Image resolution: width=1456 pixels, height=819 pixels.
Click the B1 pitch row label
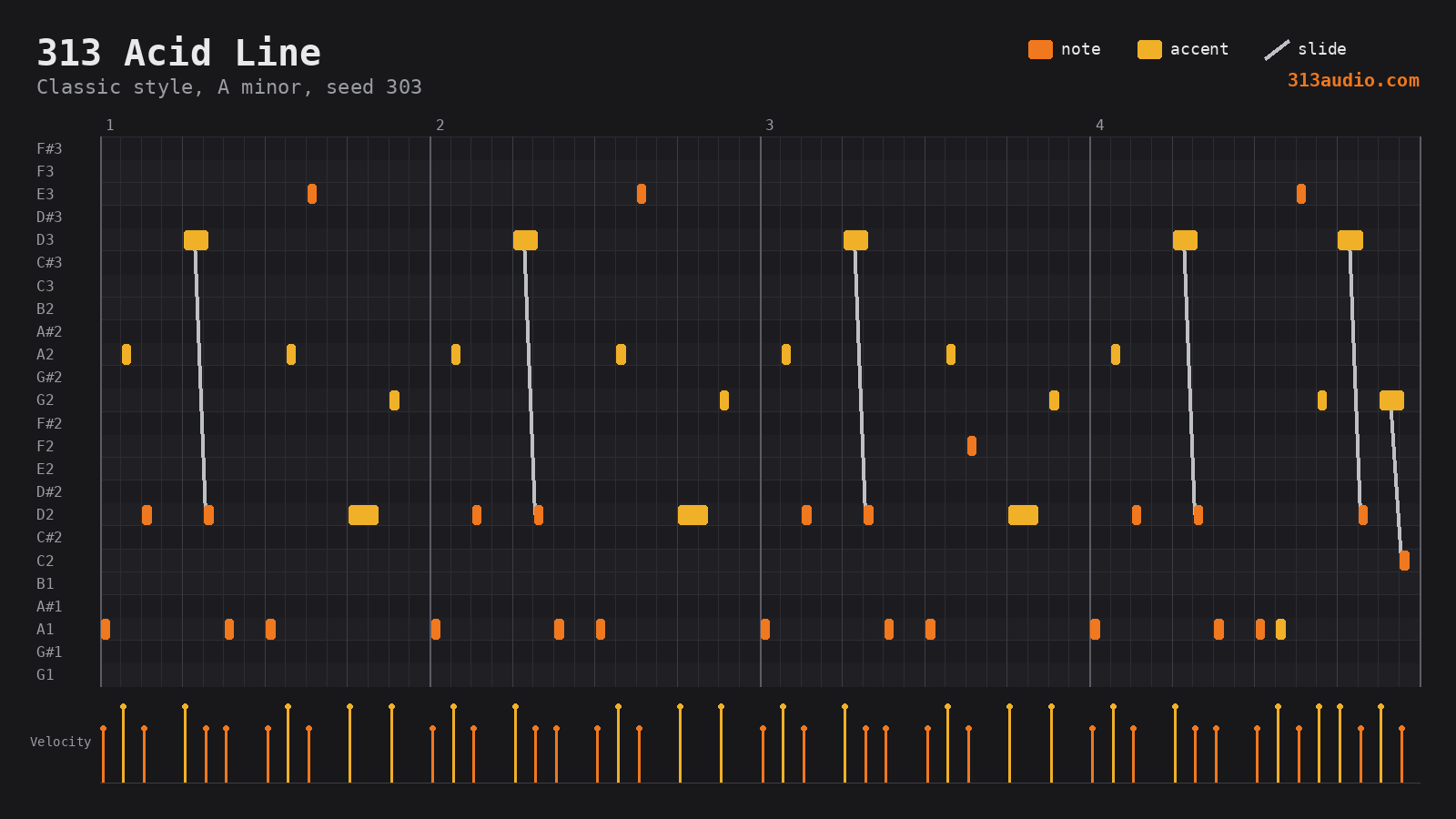pyautogui.click(x=45, y=583)
